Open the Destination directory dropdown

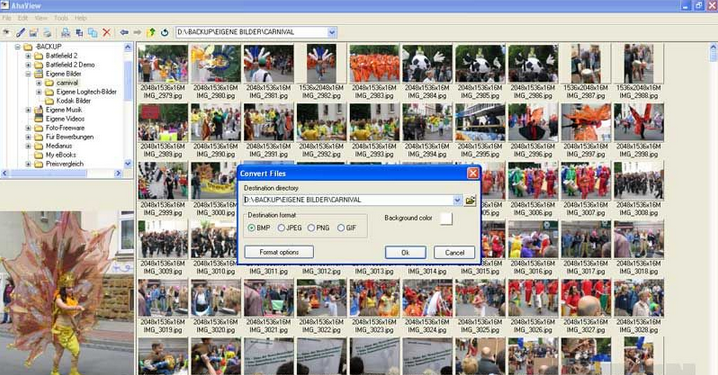coord(457,200)
